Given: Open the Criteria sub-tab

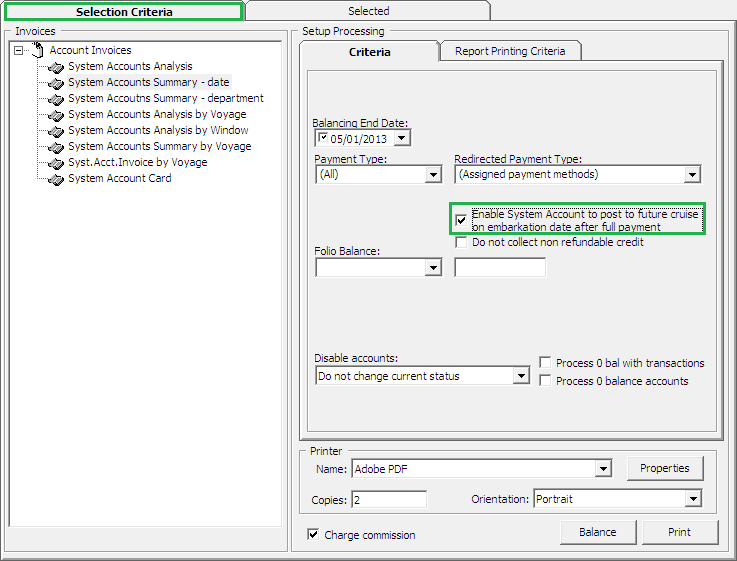Looking at the screenshot, I should [x=369, y=52].
